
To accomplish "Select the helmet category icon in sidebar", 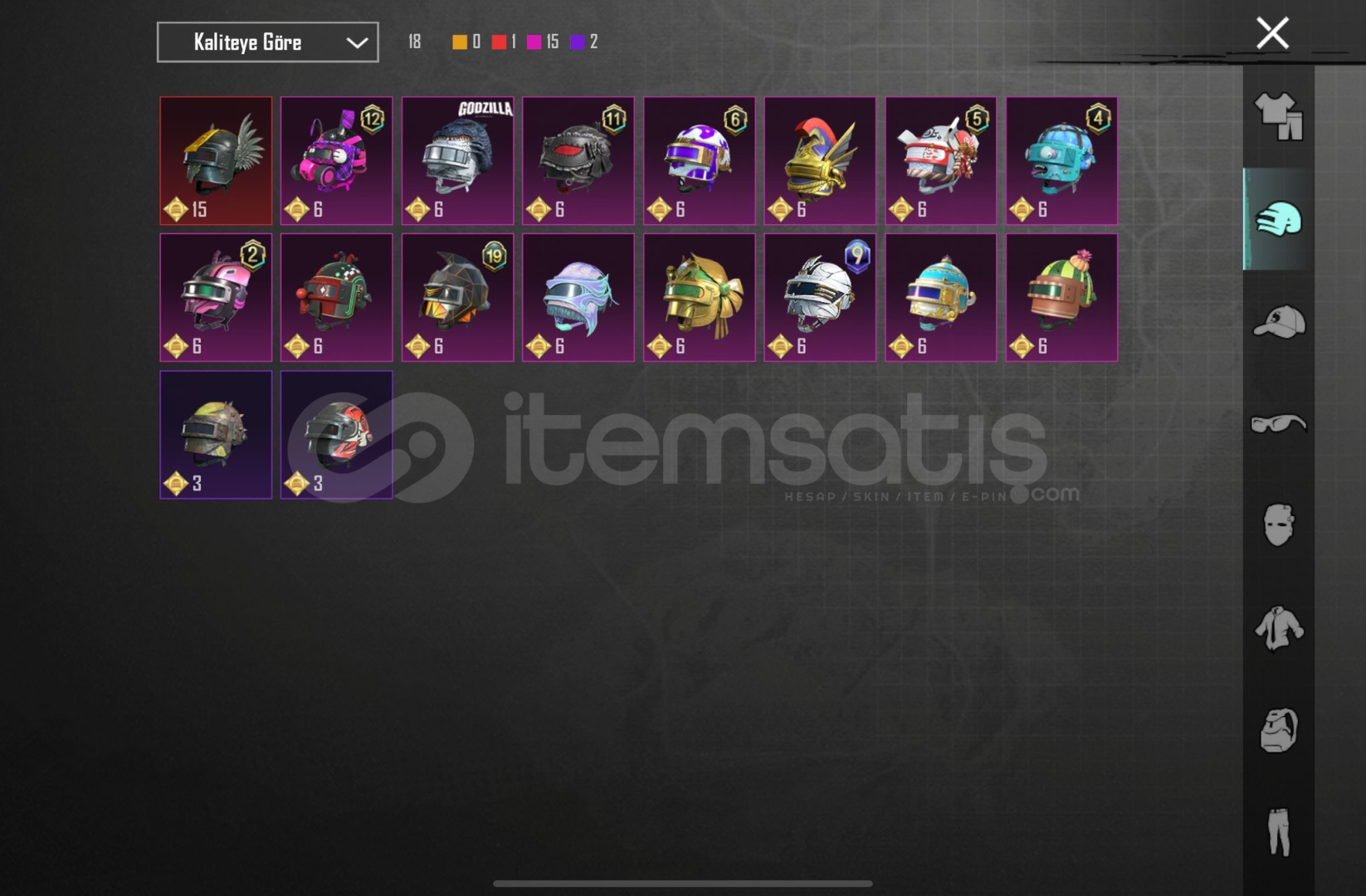I will (x=1279, y=220).
